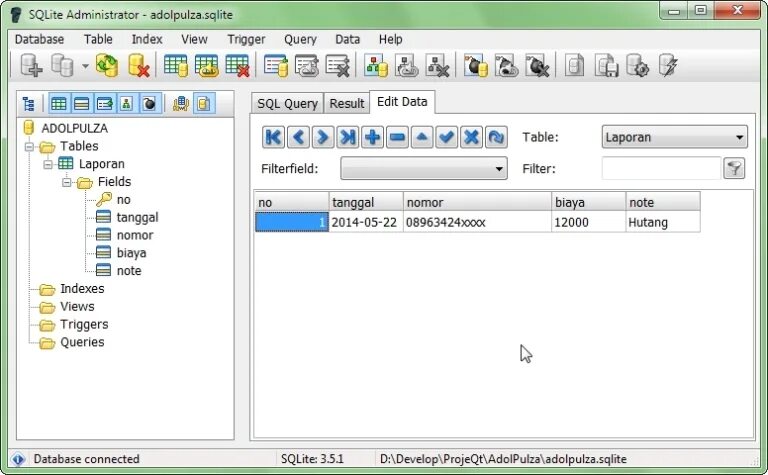Collapse the Fields folder node
This screenshot has width=768, height=475.
[67, 182]
